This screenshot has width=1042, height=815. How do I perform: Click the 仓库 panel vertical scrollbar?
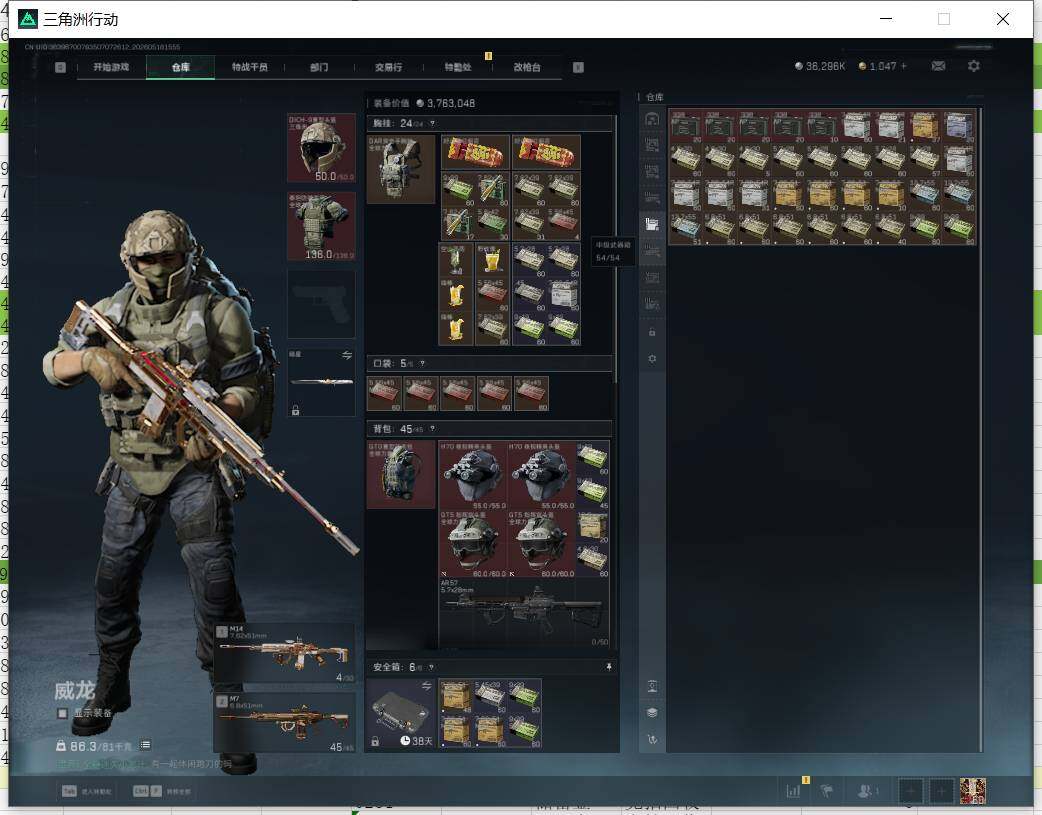(981, 429)
